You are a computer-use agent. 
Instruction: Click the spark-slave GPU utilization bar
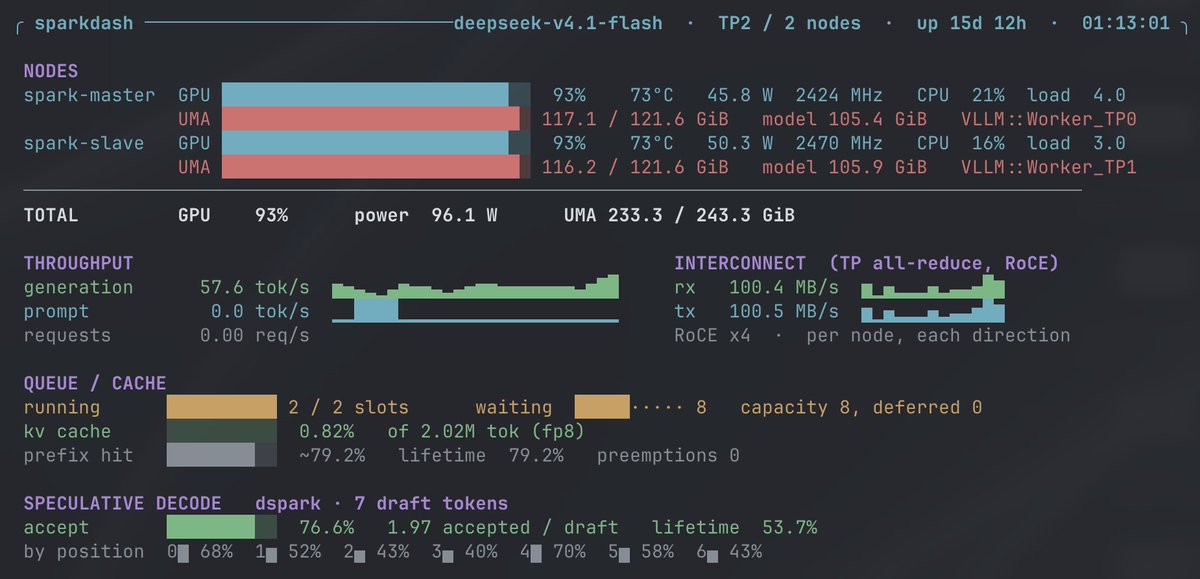click(376, 144)
